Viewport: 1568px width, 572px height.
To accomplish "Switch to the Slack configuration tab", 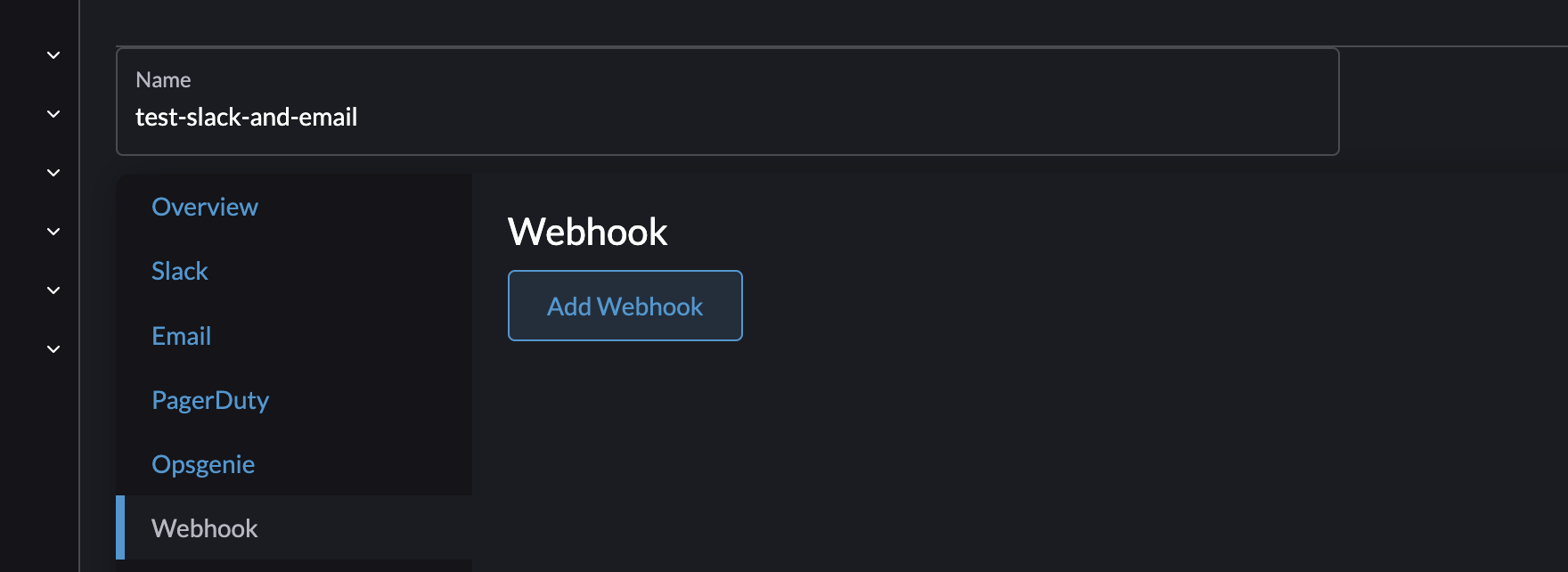I will [x=179, y=271].
